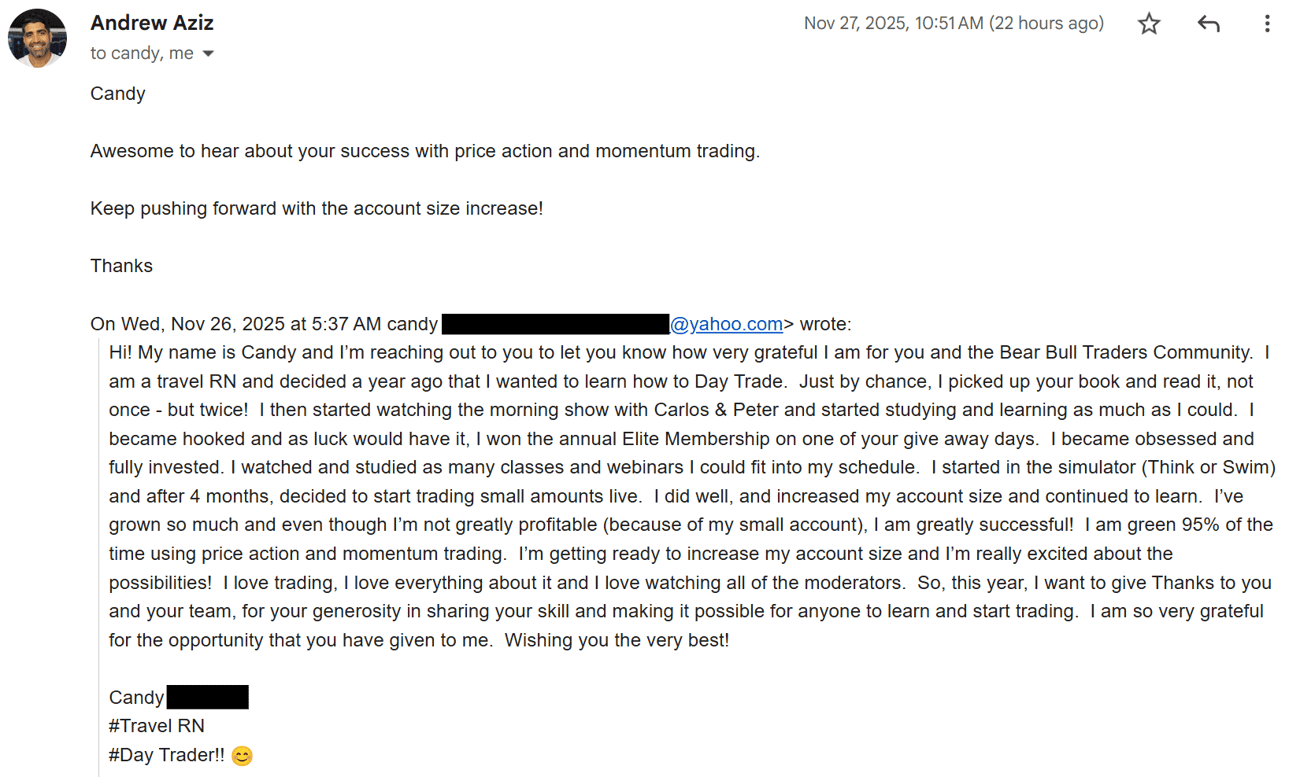
Task: Click the sender name Andrew Aziz
Action: coord(152,23)
